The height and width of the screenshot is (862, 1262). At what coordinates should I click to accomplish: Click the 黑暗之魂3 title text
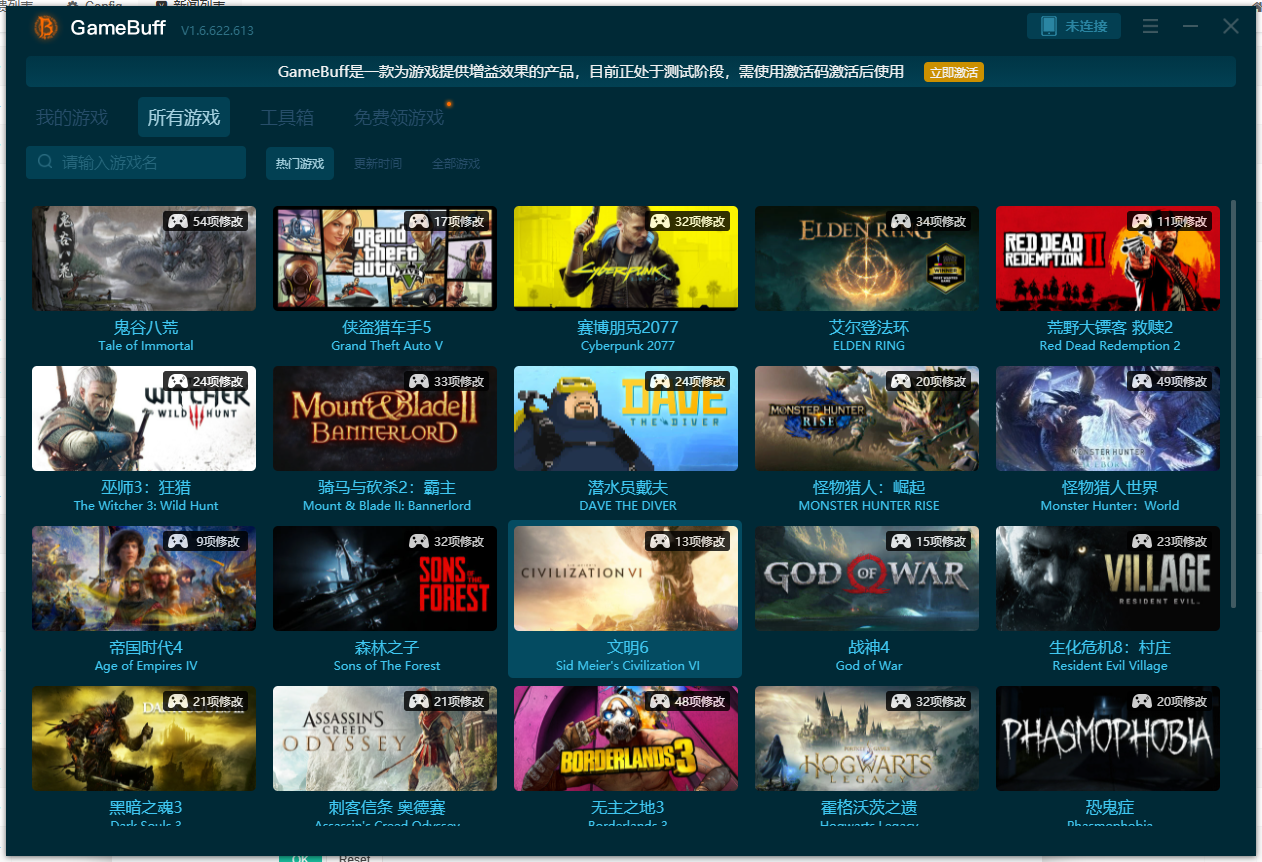146,808
